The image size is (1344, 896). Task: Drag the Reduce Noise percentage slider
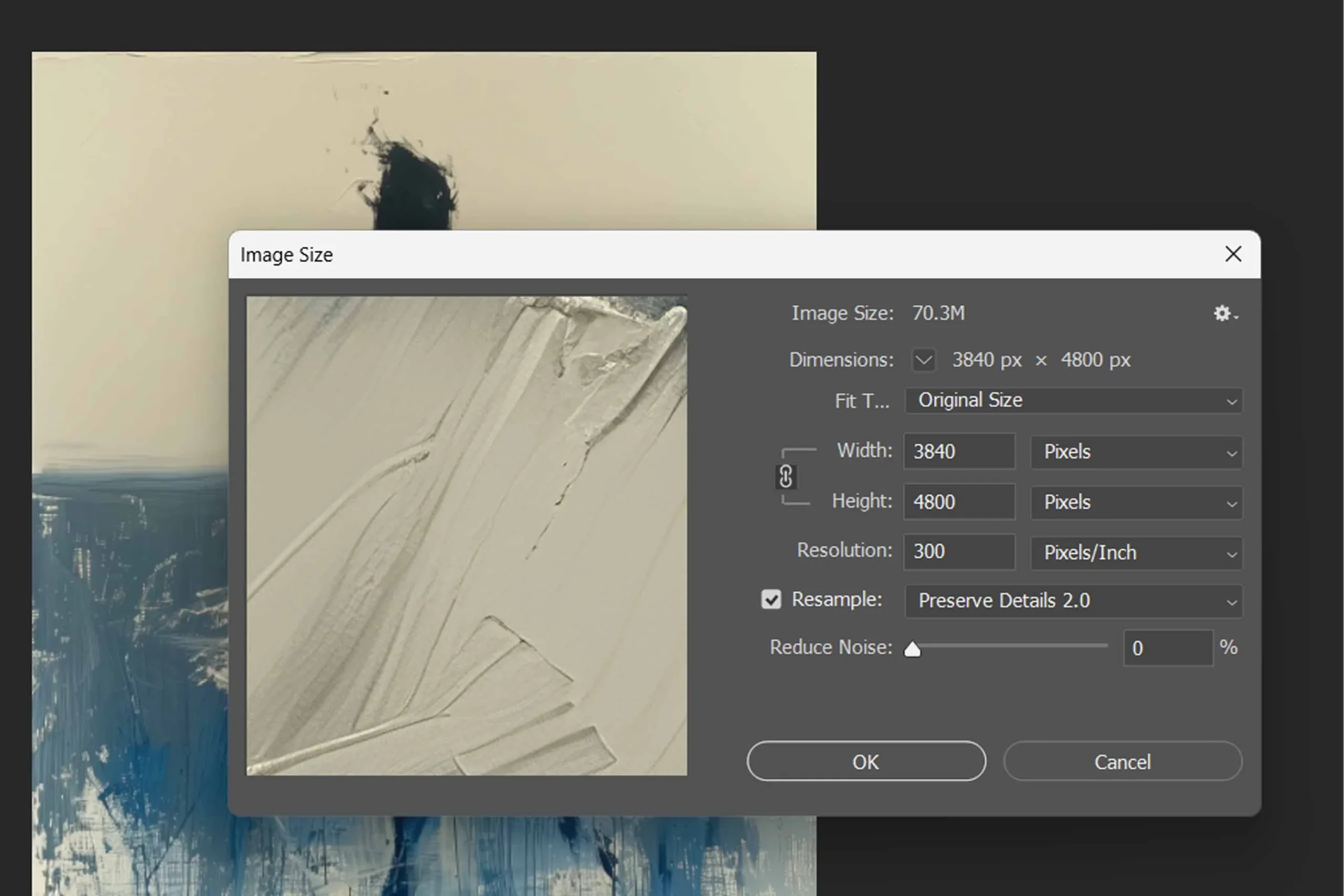pos(911,648)
